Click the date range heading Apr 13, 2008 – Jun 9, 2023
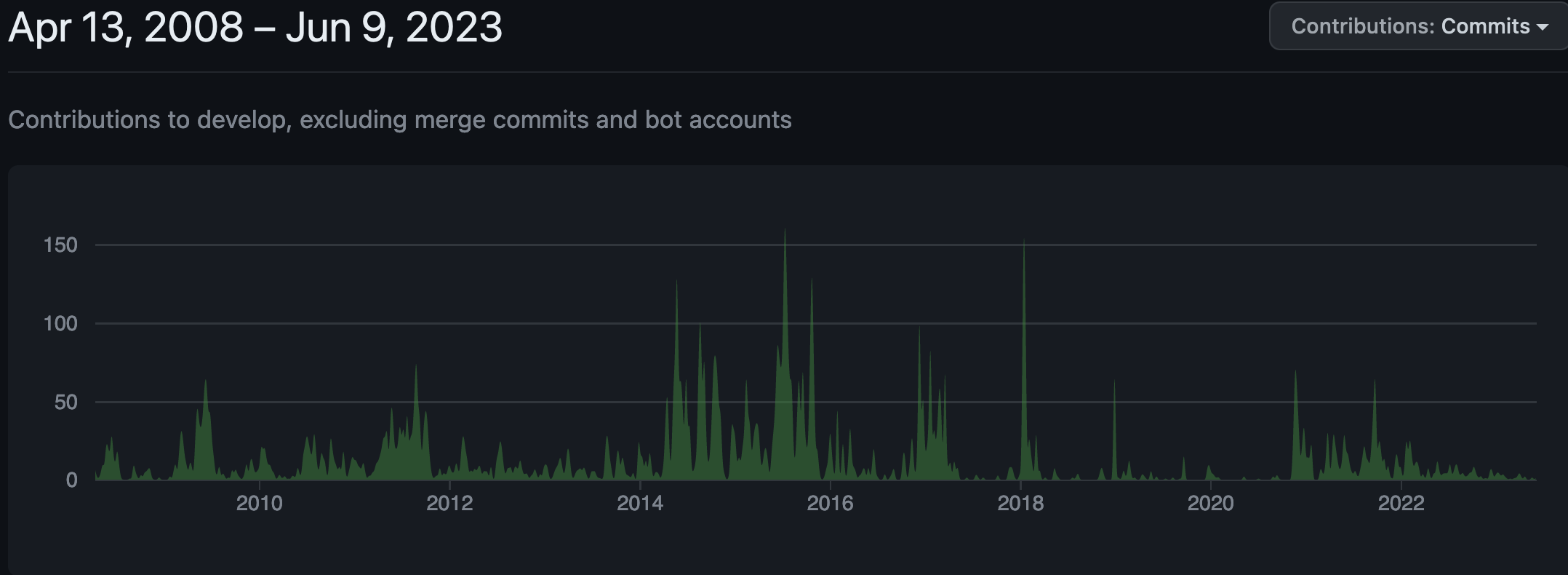The width and height of the screenshot is (1568, 575). [x=255, y=28]
